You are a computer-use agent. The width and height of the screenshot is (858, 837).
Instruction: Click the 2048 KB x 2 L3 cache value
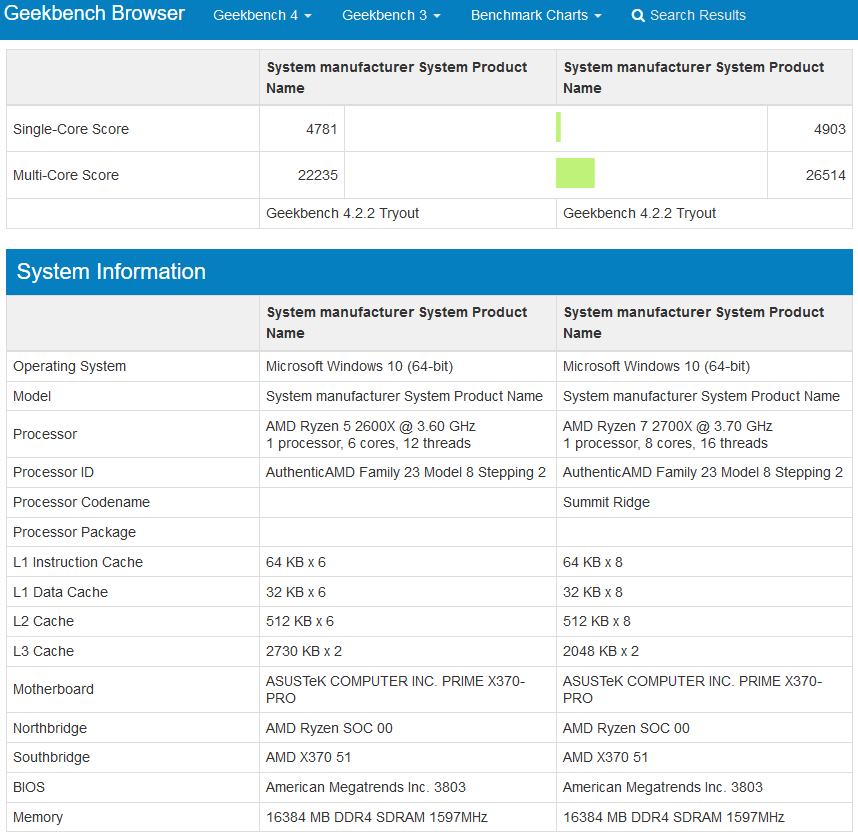point(601,651)
